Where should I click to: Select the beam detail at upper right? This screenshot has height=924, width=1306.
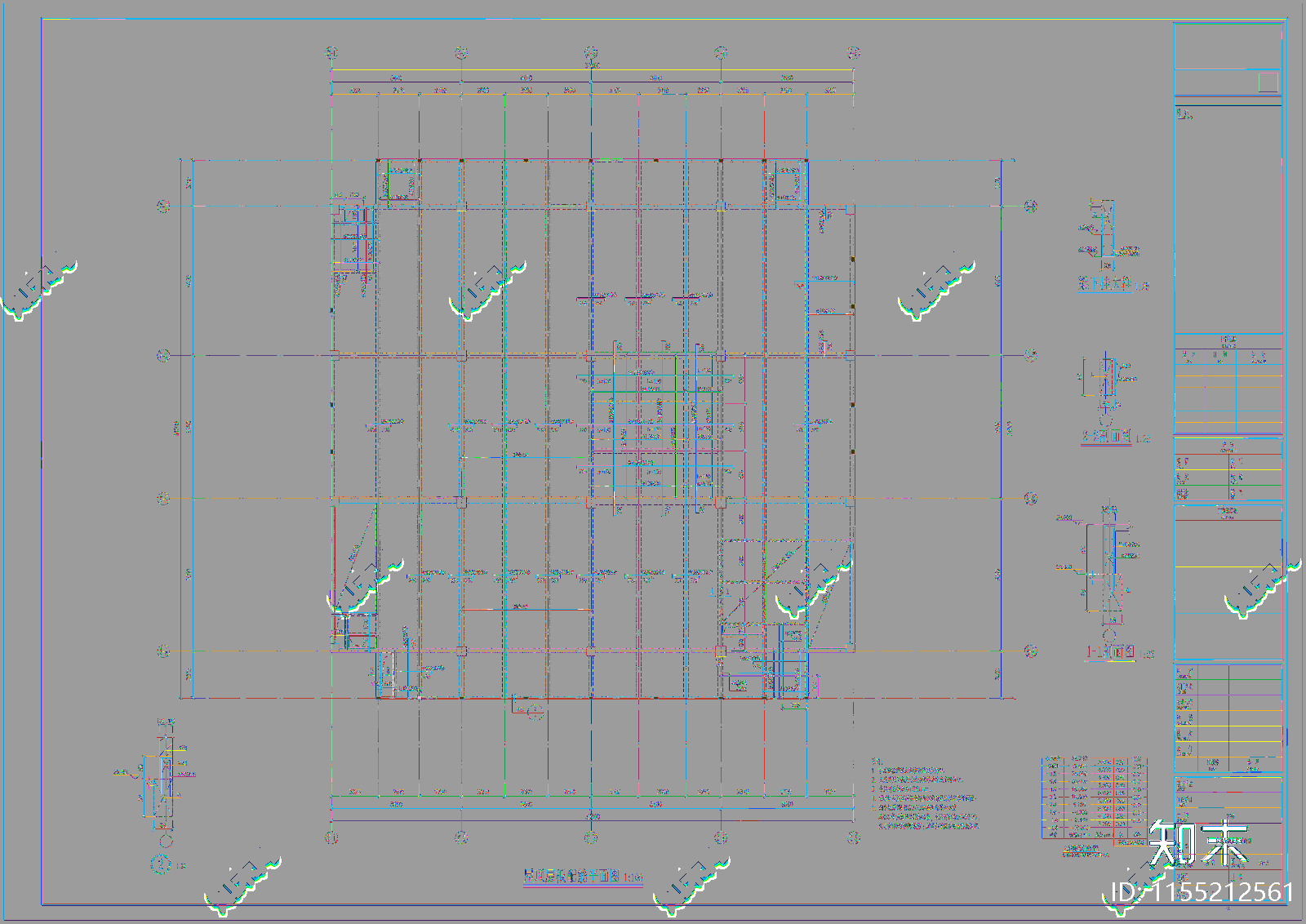(x=1112, y=245)
